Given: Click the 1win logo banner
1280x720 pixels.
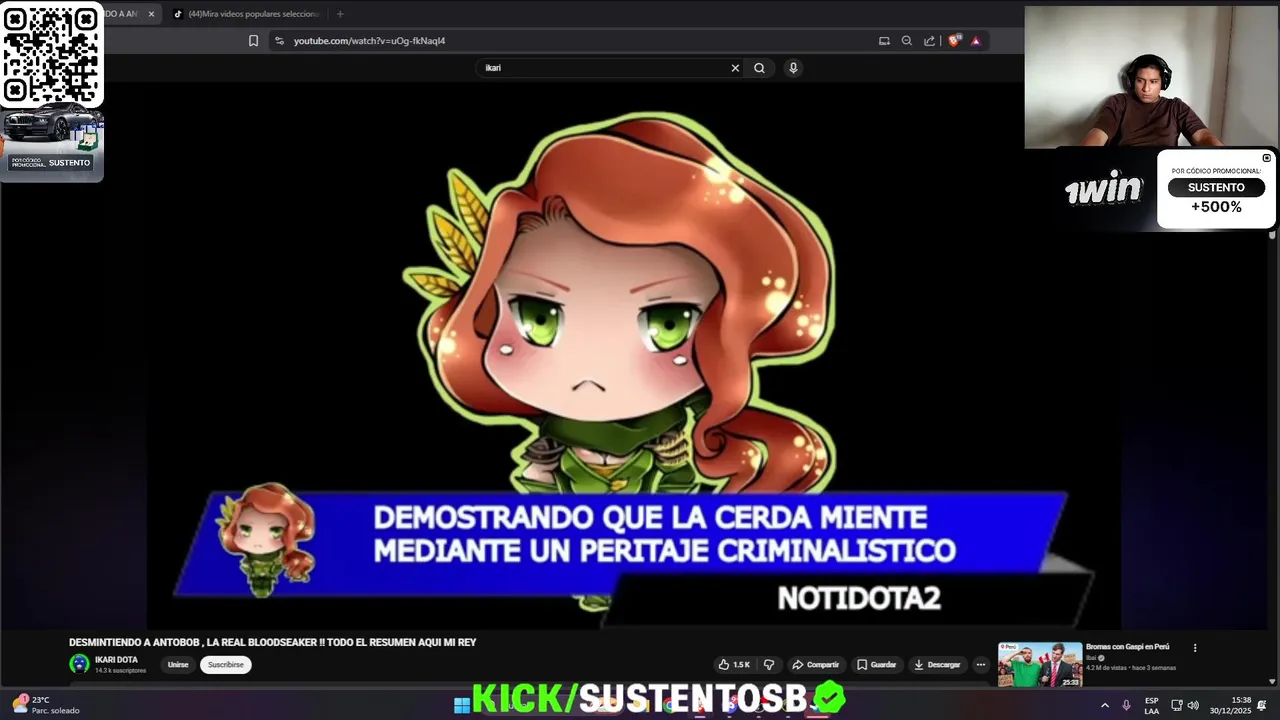Looking at the screenshot, I should pos(1103,190).
